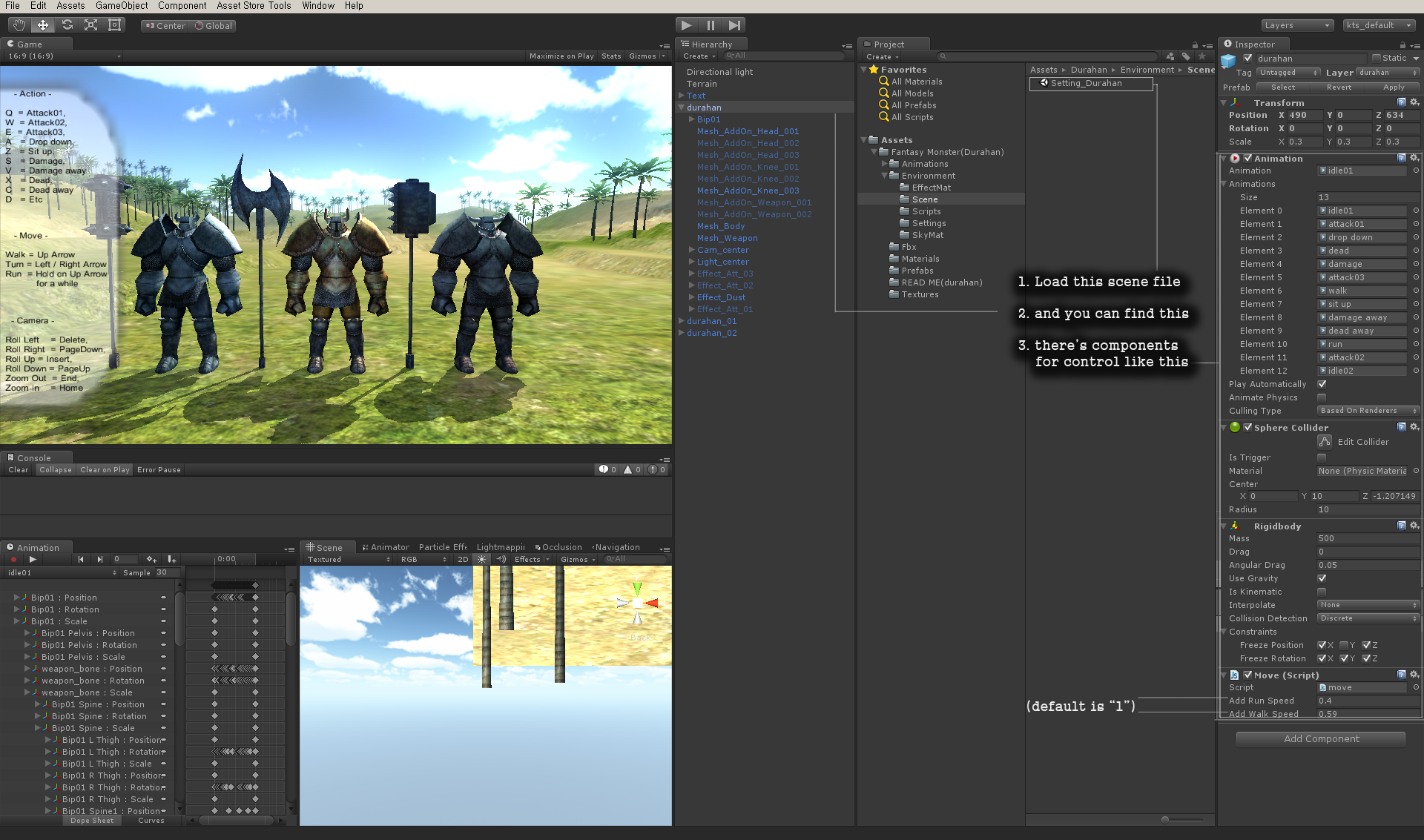Select the Scale tool
The height and width of the screenshot is (840, 1424).
pos(90,25)
